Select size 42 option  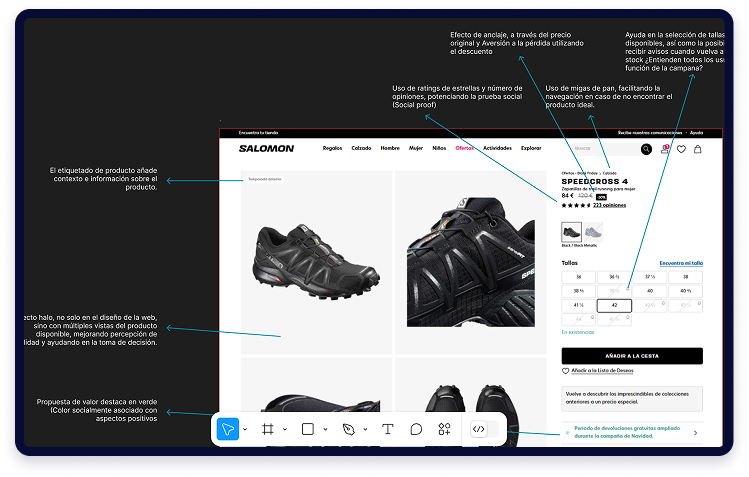pyautogui.click(x=614, y=305)
